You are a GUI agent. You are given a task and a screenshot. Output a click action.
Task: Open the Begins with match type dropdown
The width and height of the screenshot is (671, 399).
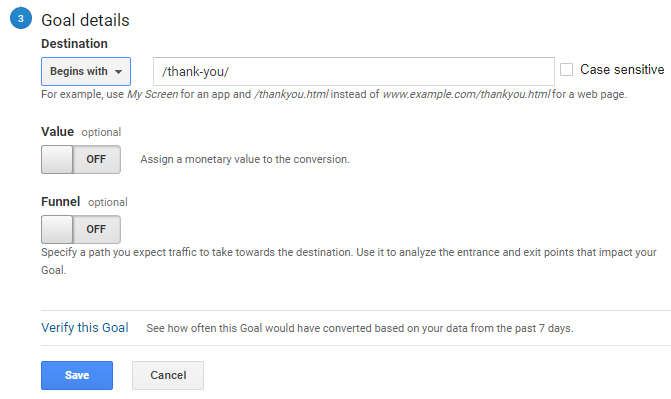point(86,71)
